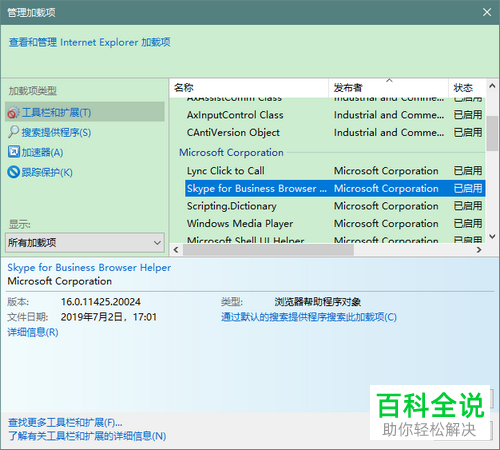Click the accelerators arrow icon
The width and height of the screenshot is (500, 450).
click(x=14, y=152)
